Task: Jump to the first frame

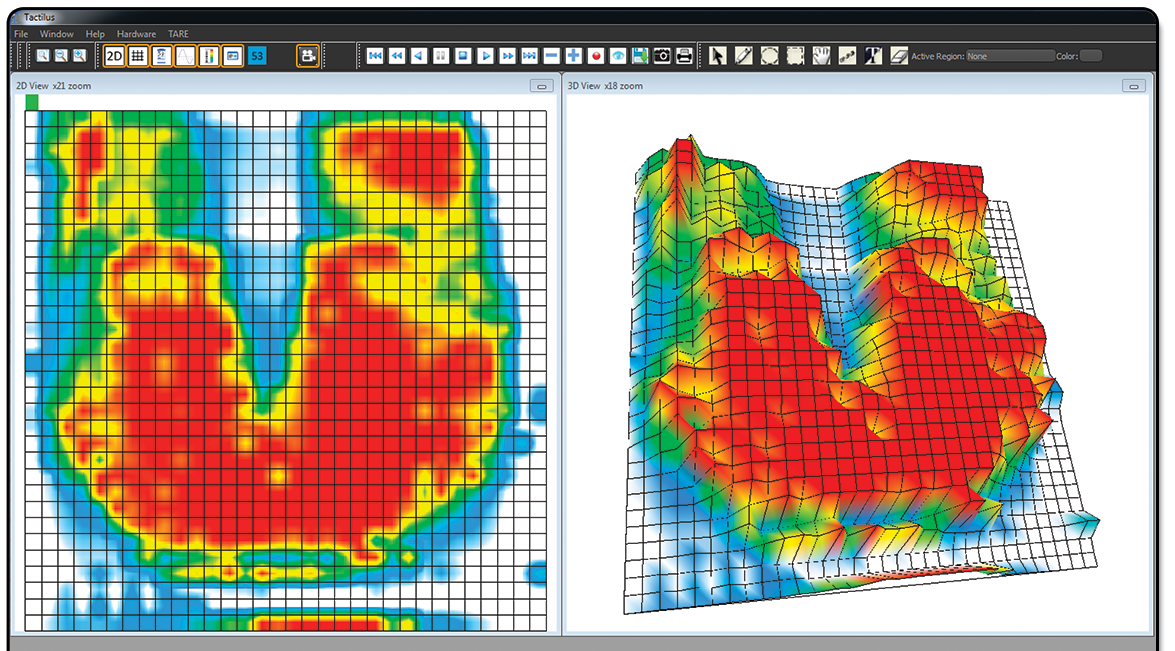Action: coord(375,55)
